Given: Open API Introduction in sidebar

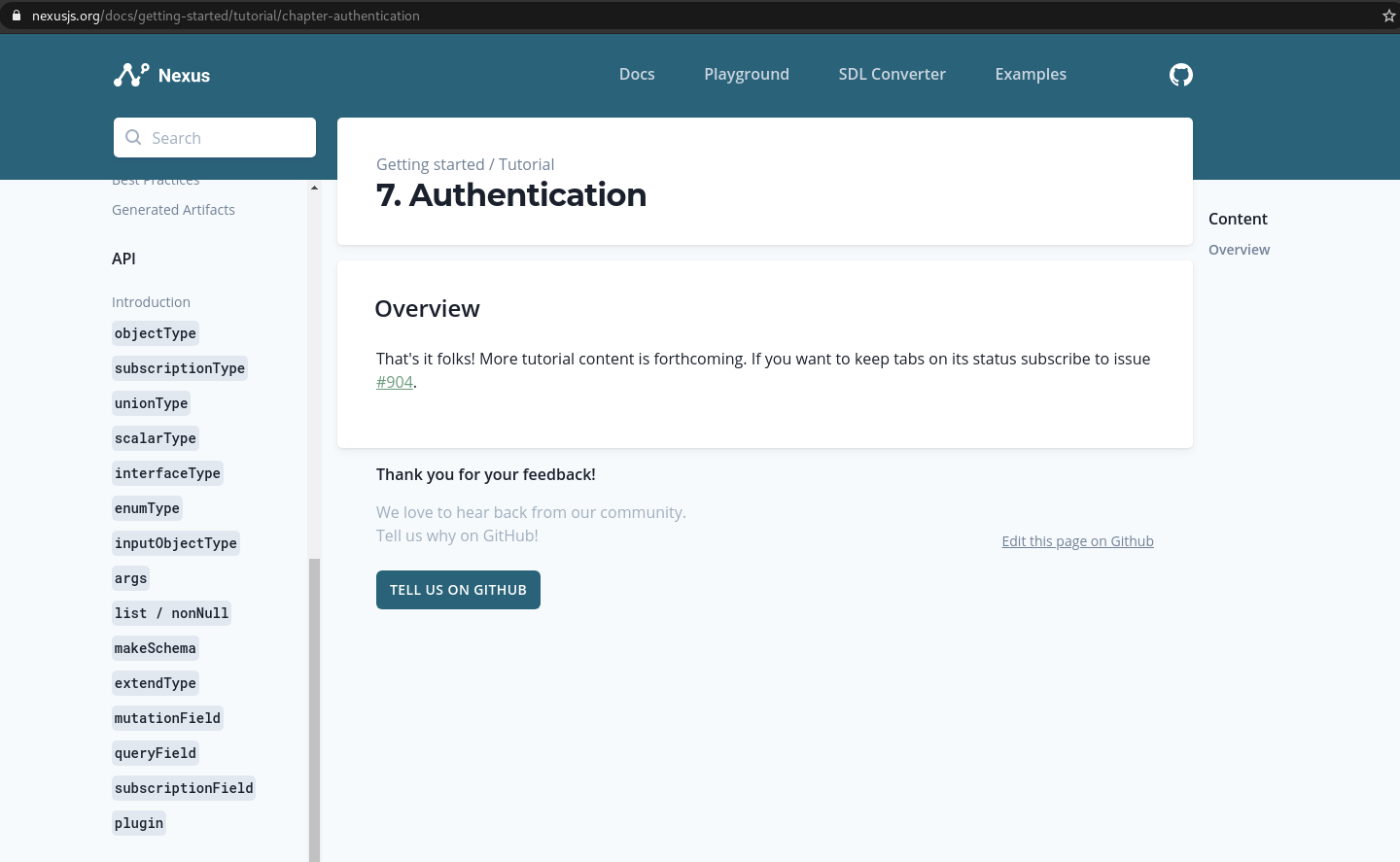Looking at the screenshot, I should [x=151, y=302].
